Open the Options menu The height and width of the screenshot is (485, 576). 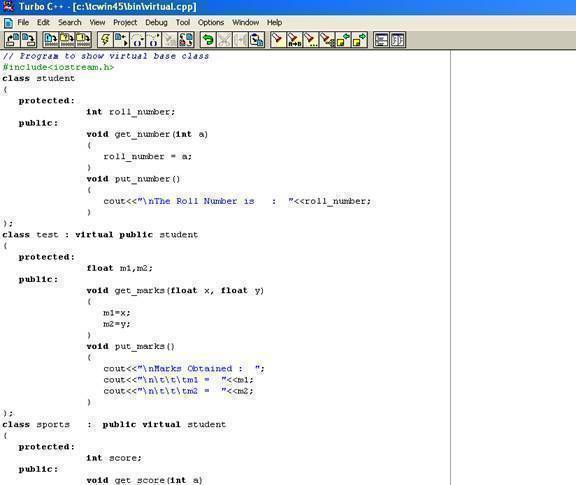[x=210, y=22]
